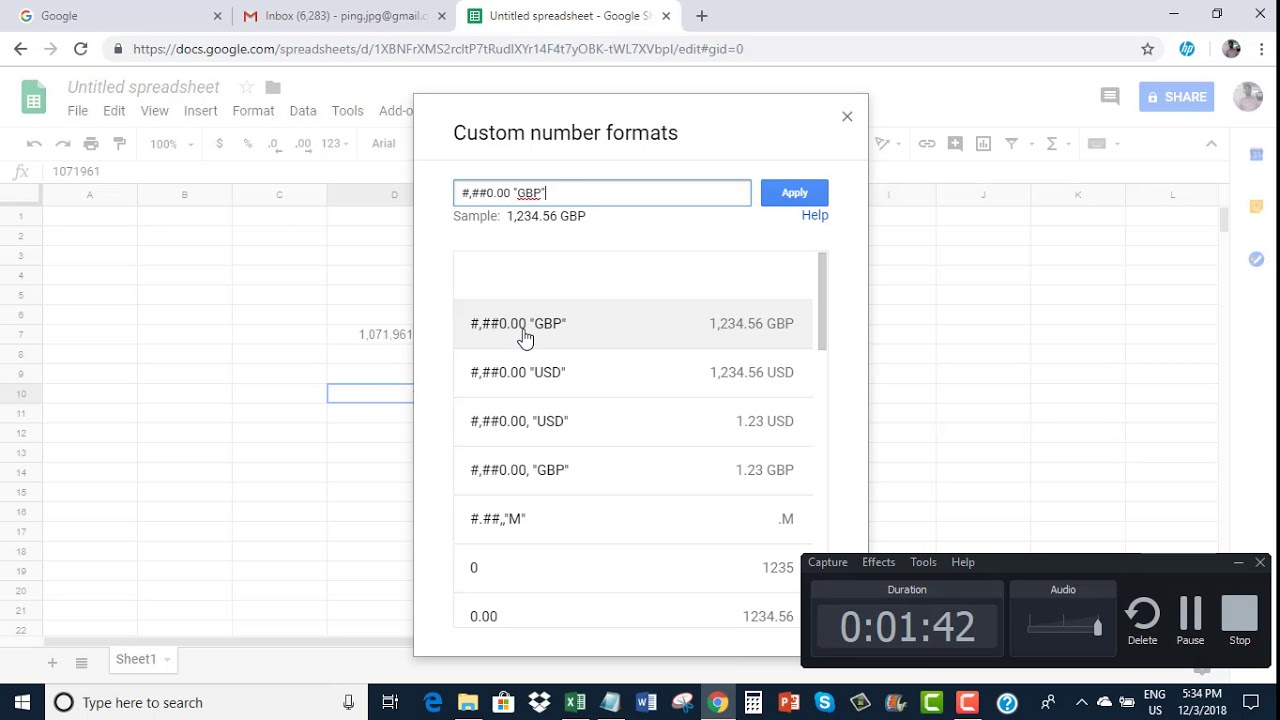Open the Data menu
Viewport: 1280px width, 720px height.
303,111
